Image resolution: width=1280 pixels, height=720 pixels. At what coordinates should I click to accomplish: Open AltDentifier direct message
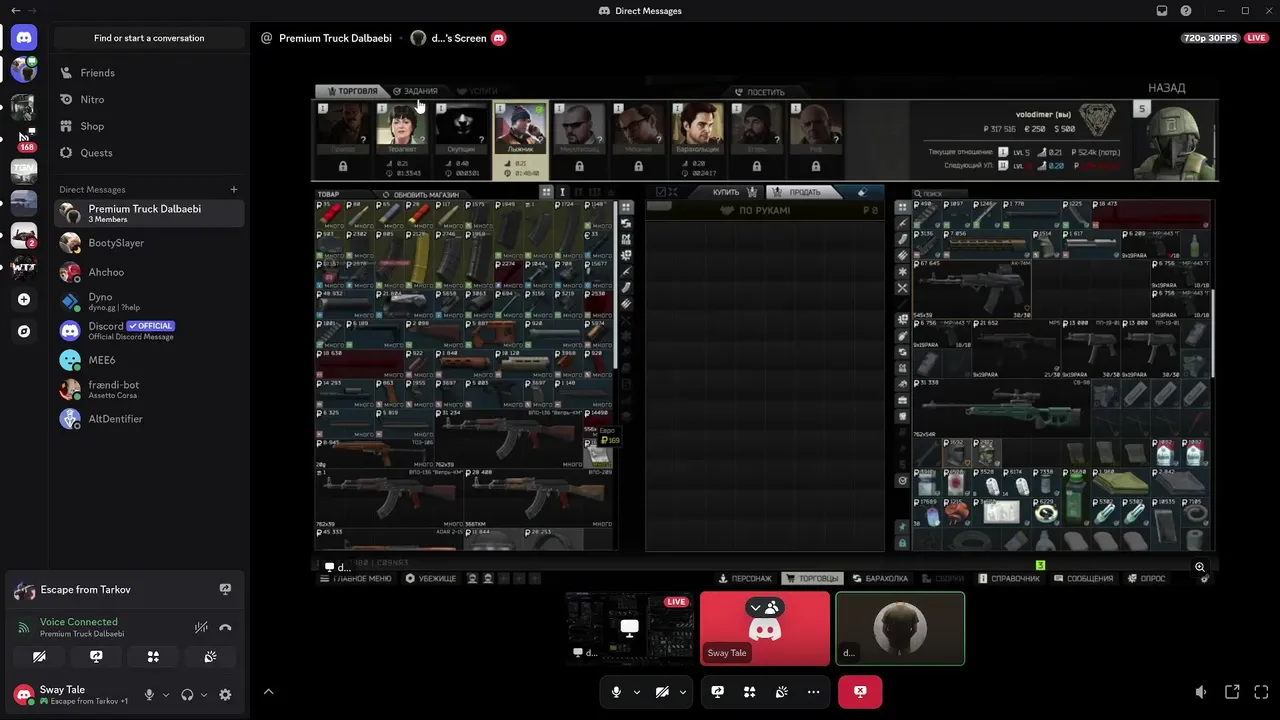(x=149, y=419)
